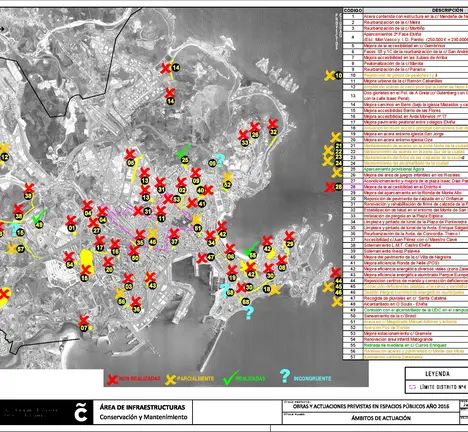Click the red X marker numbered 17
The width and height of the screenshot is (468, 432).
[x=100, y=240]
